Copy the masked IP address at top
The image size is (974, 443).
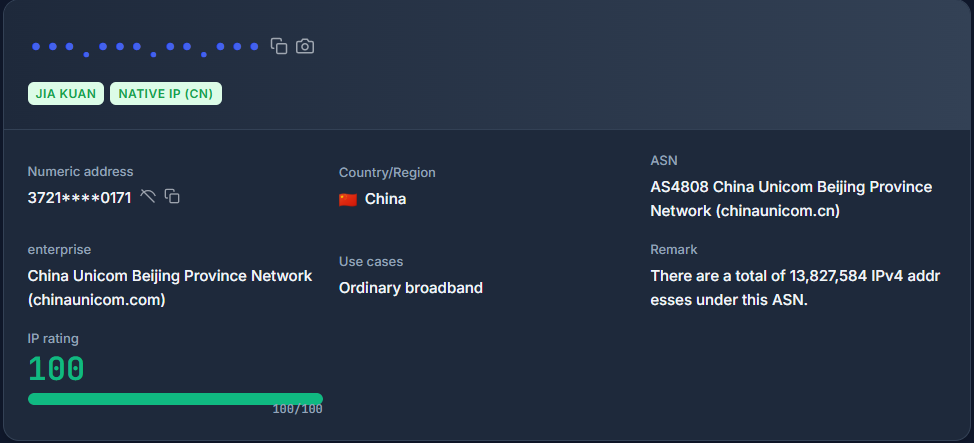click(280, 46)
